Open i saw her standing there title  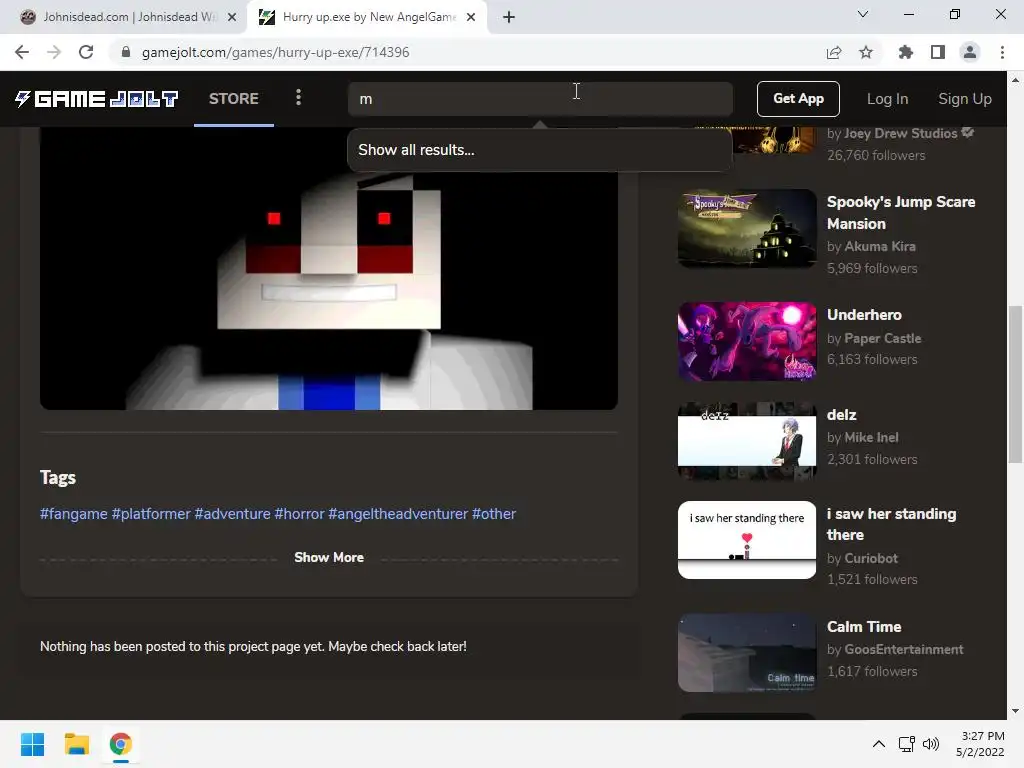[891, 524]
